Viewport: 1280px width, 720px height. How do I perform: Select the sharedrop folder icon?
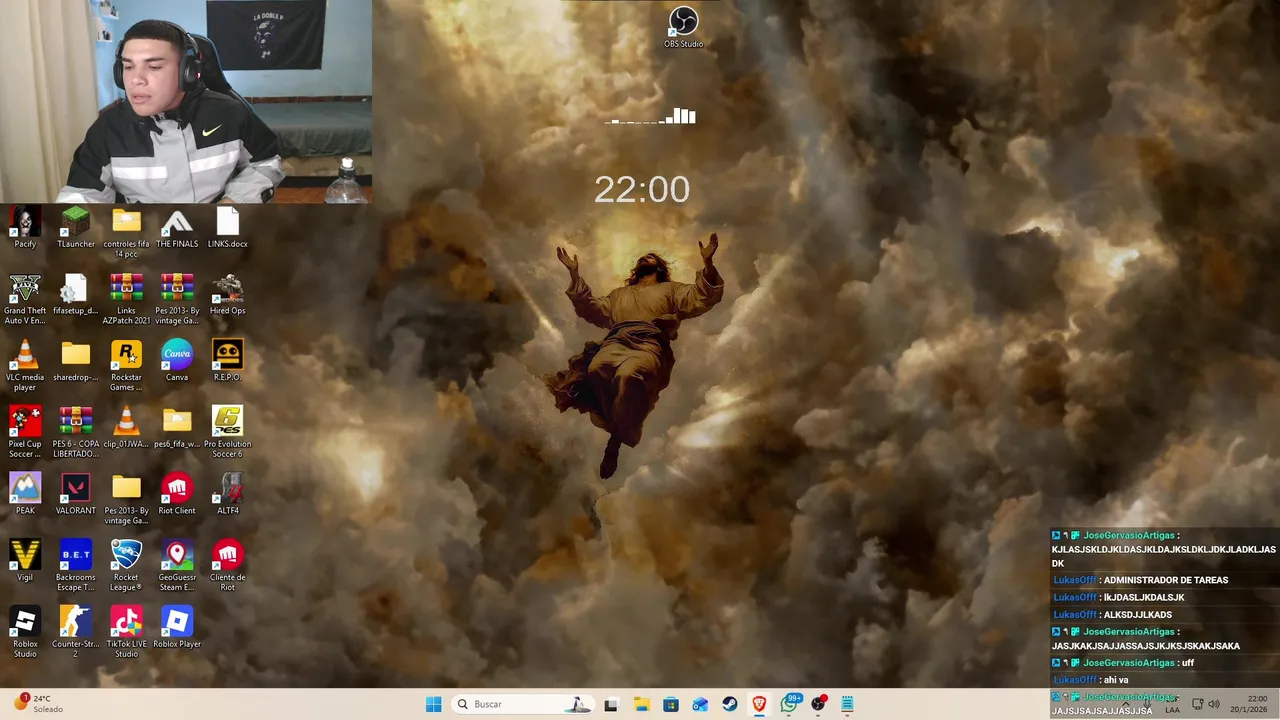(76, 361)
